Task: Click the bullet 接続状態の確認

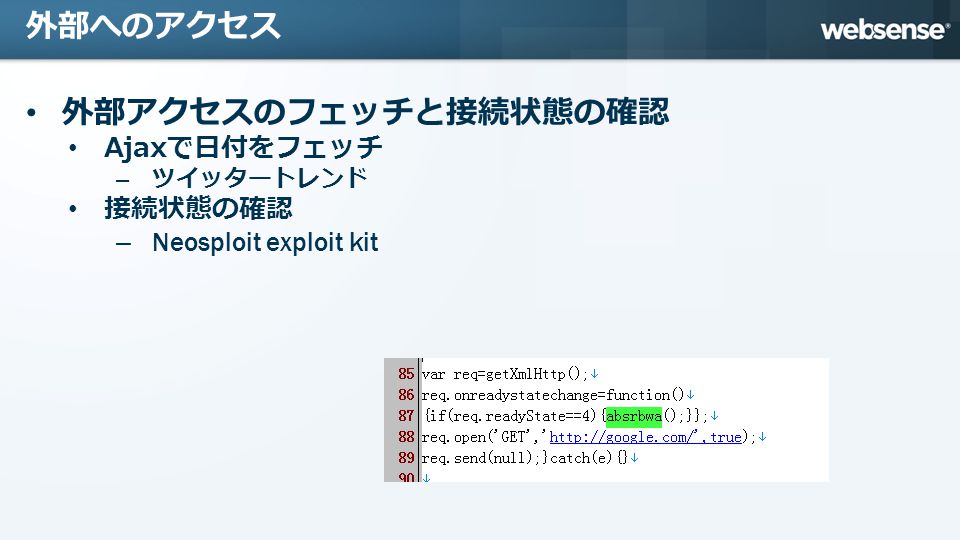Action: 198,208
